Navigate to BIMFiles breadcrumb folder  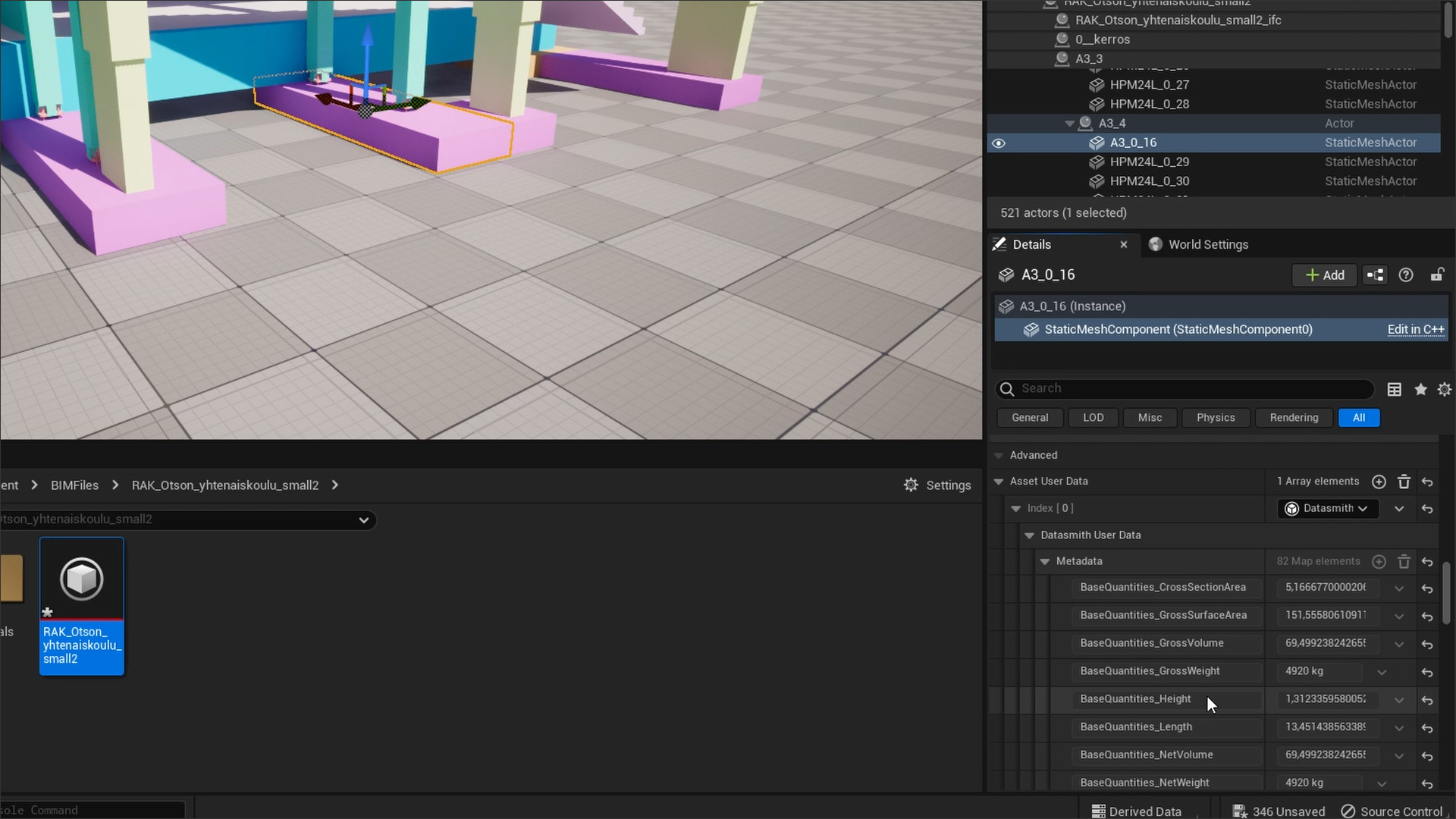pos(74,485)
